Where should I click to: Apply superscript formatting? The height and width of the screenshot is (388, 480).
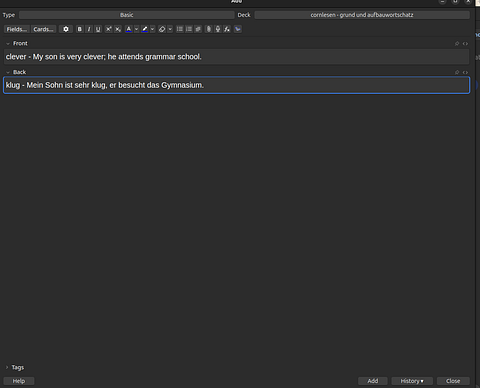click(109, 29)
